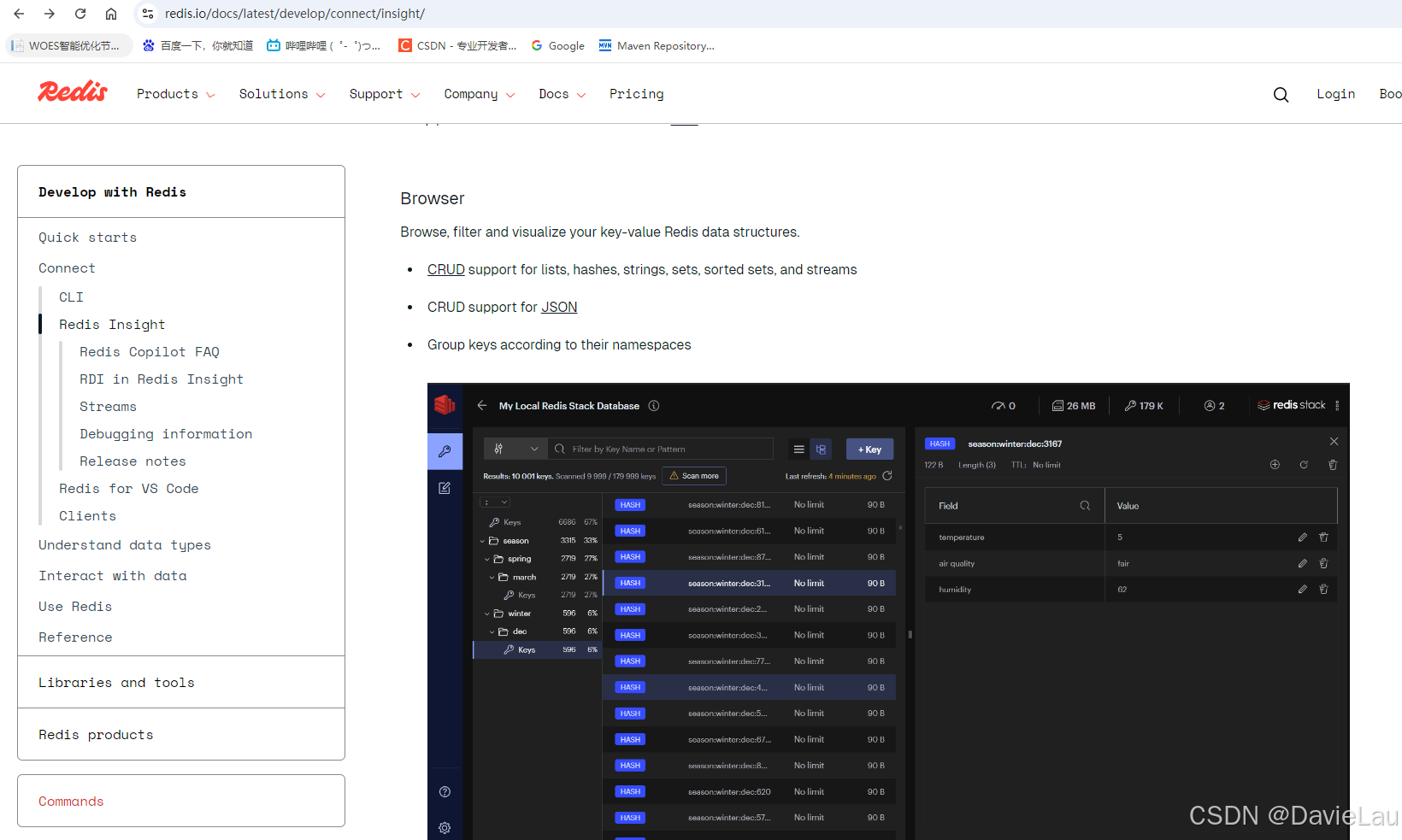Switch to tree view icon
The width and height of the screenshot is (1402, 840).
pyautogui.click(x=821, y=449)
